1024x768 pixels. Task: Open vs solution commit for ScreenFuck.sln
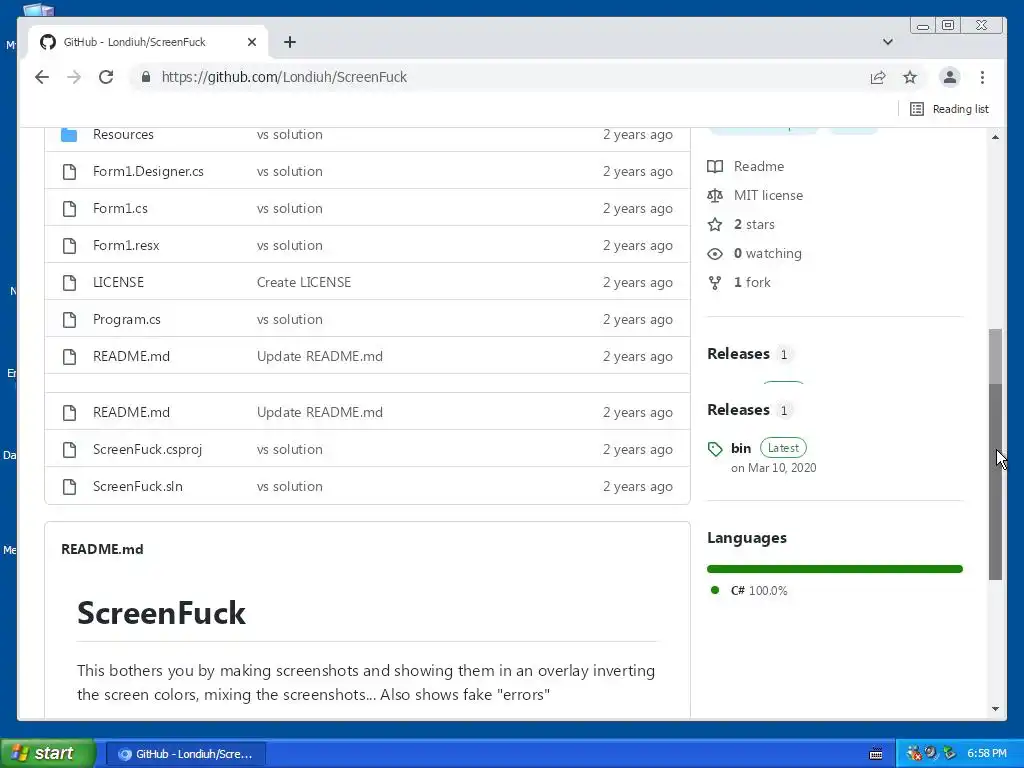(289, 487)
